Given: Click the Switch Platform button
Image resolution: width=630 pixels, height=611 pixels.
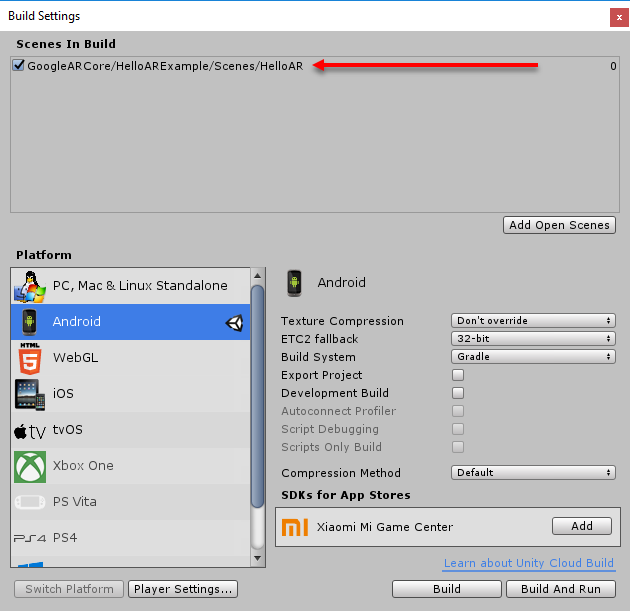Looking at the screenshot, I should pos(69,589).
